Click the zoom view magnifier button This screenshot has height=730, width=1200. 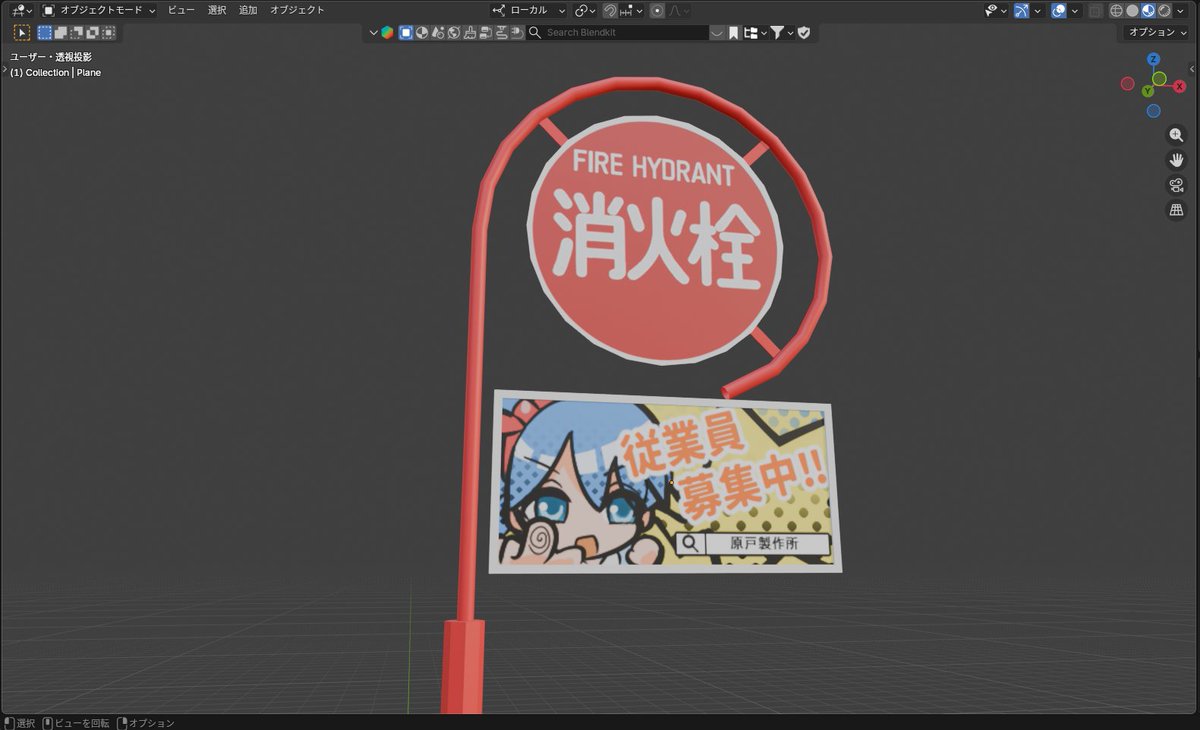1176,135
